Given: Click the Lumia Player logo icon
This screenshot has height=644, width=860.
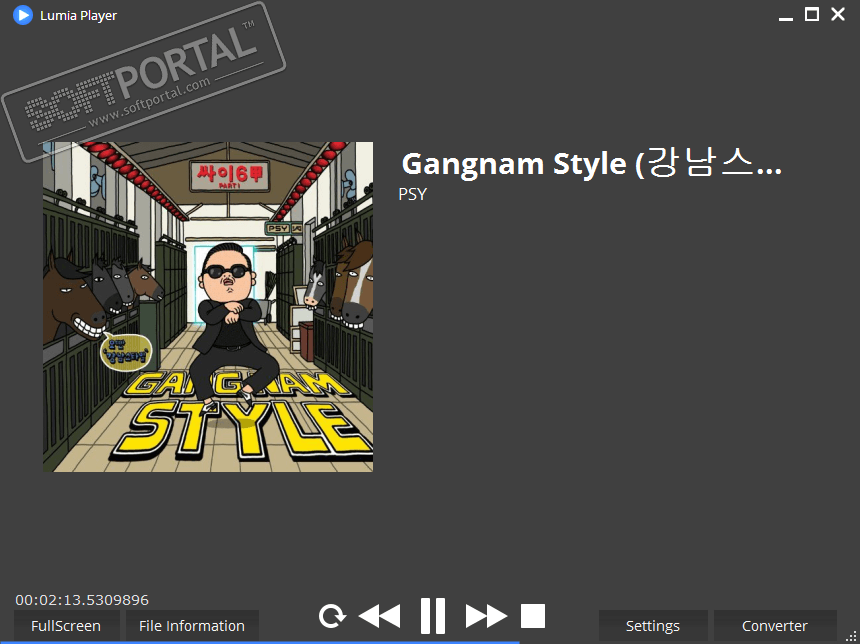Looking at the screenshot, I should 22,15.
